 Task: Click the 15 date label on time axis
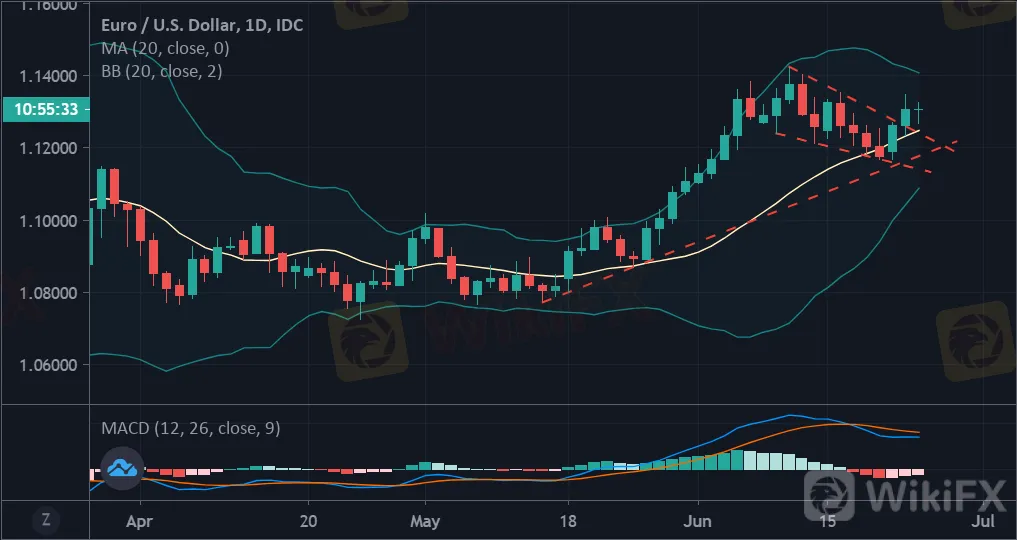(828, 521)
